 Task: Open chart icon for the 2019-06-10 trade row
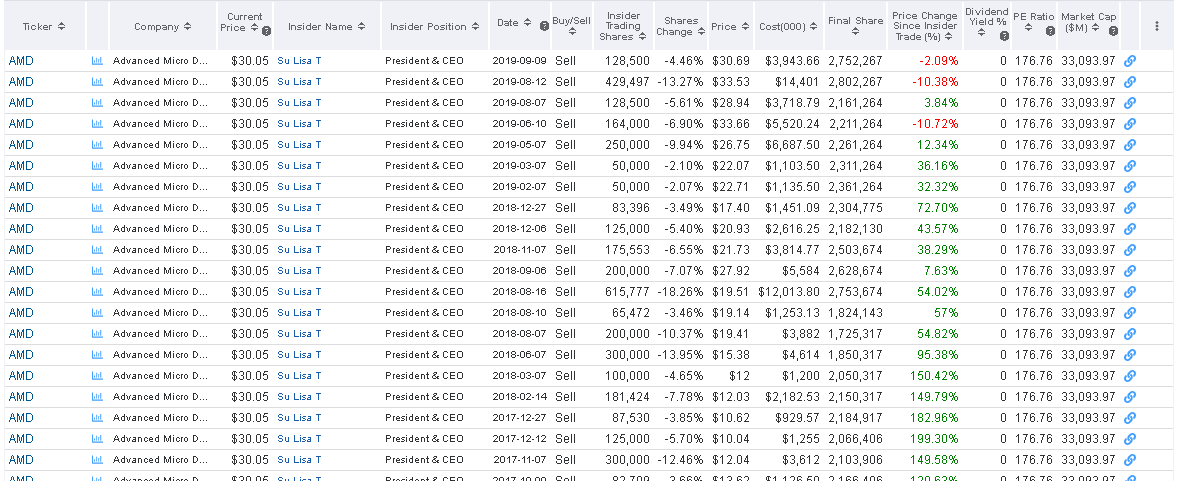pos(97,123)
